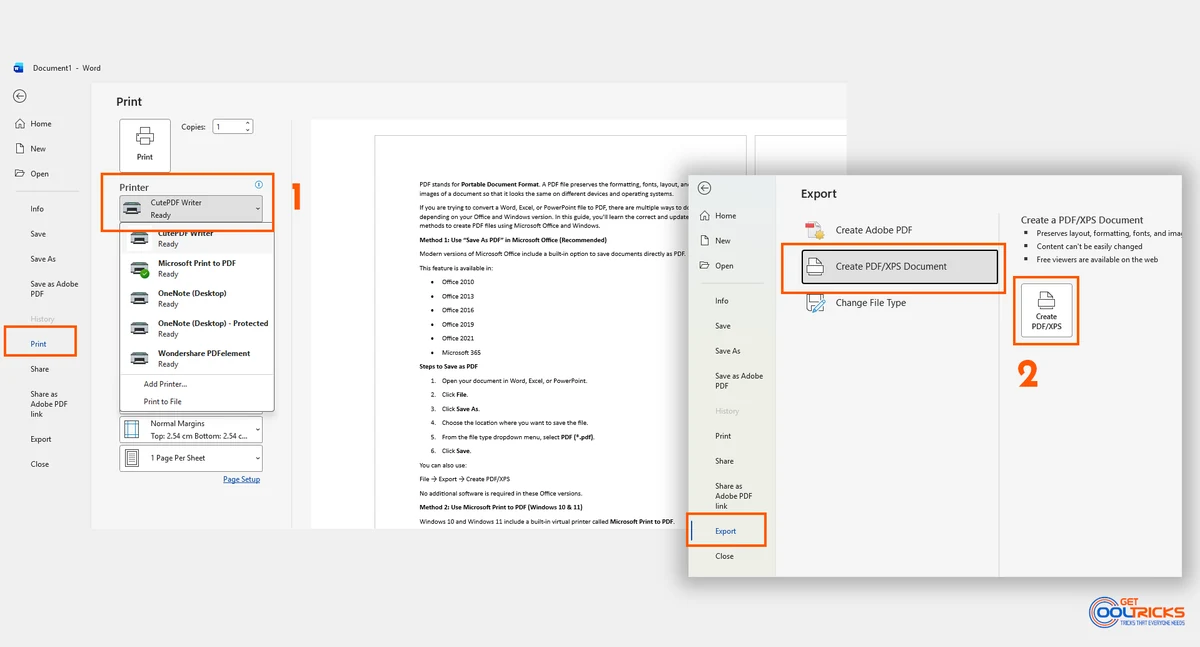Select Info in the Export window sidebar

pos(722,301)
